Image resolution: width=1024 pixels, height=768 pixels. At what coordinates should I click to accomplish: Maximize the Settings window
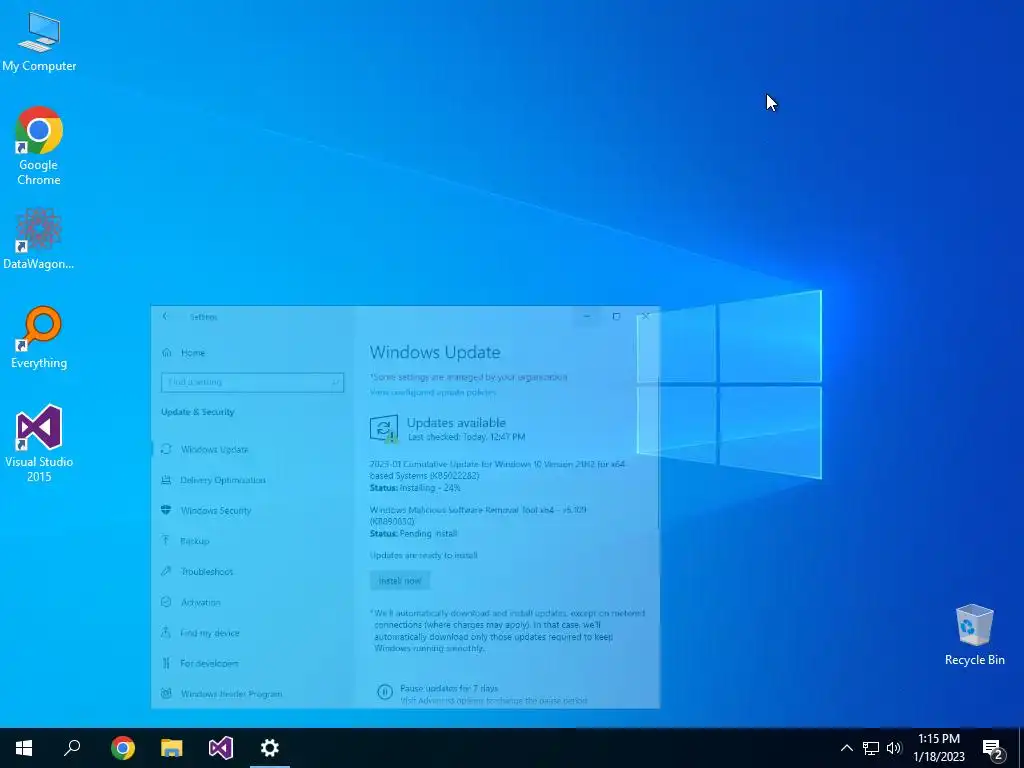(616, 316)
